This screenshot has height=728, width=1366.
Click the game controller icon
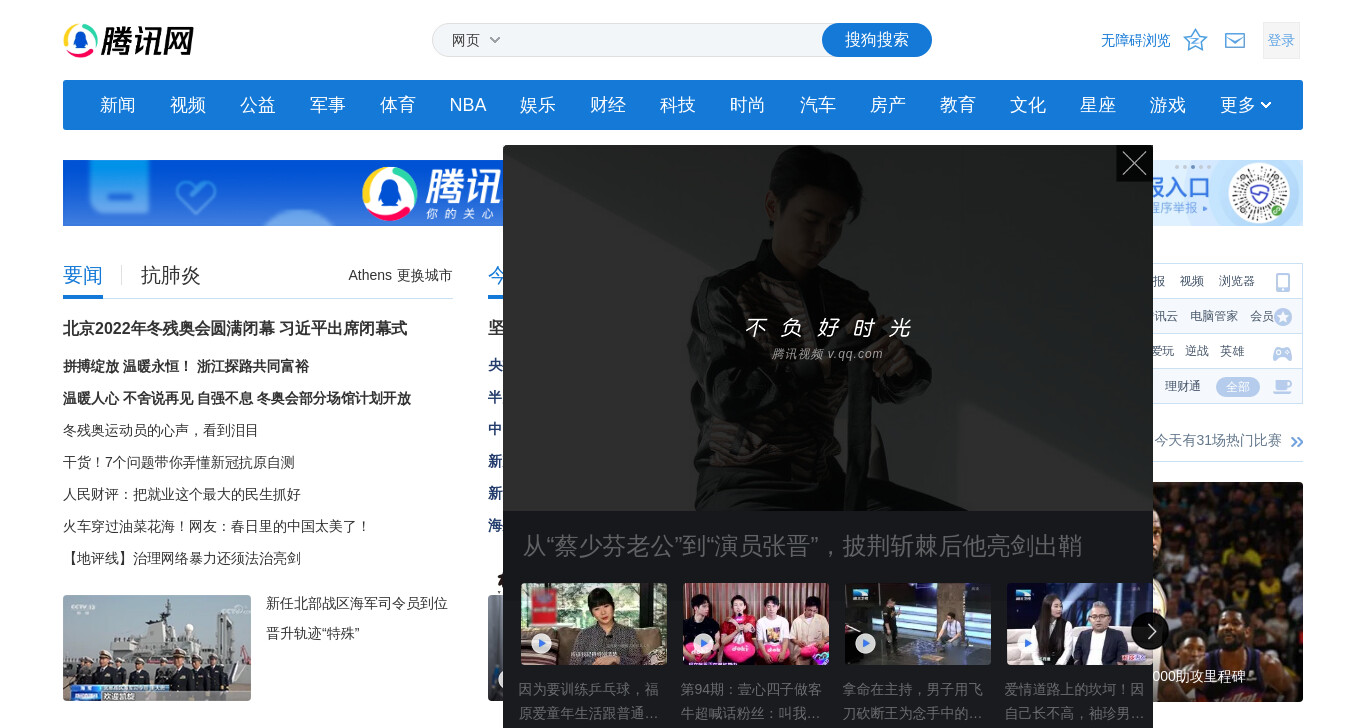pos(1282,353)
